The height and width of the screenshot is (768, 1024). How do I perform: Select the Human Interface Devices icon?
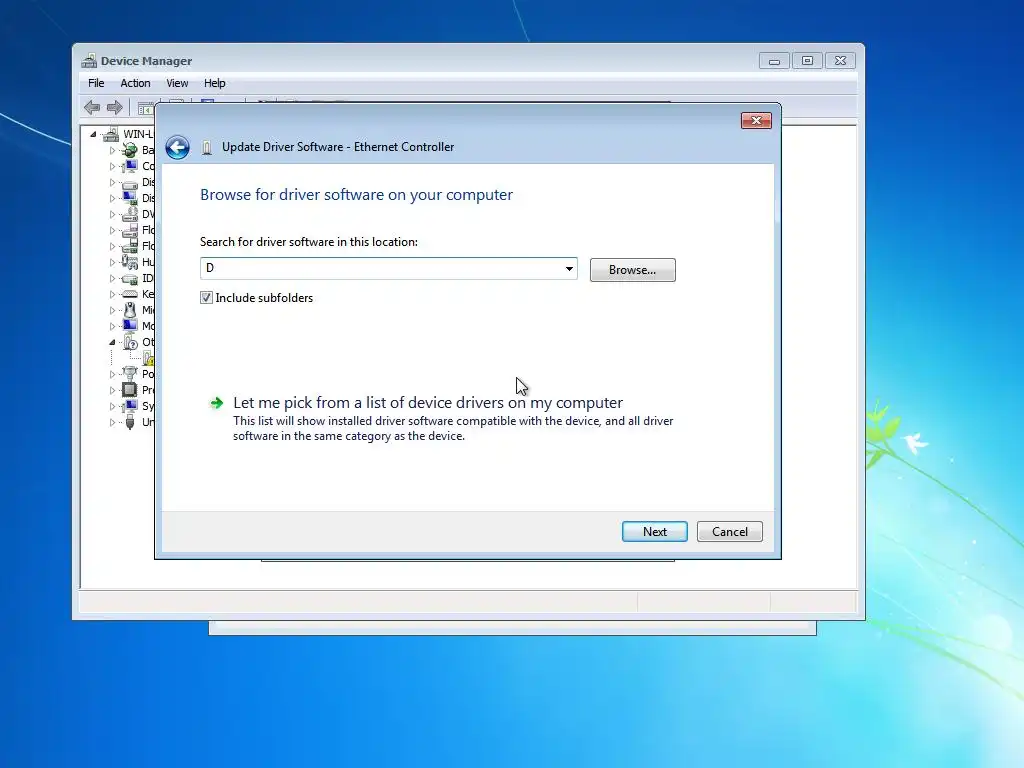point(130,262)
